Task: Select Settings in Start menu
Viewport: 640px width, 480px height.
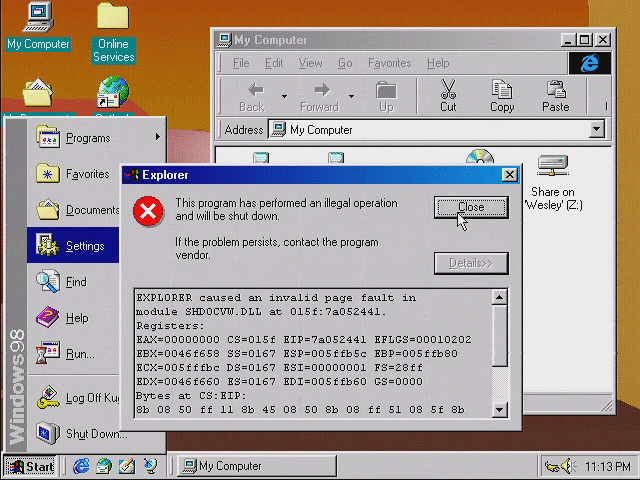Action: [x=73, y=245]
